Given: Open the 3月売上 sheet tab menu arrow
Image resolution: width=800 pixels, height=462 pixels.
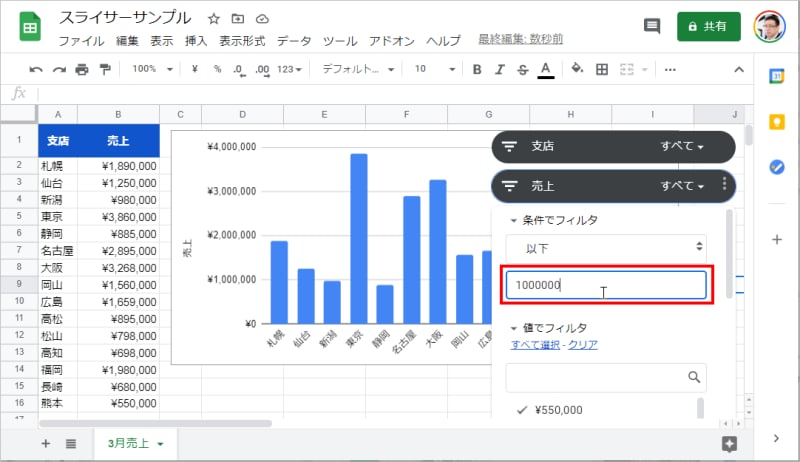Looking at the screenshot, I should click(x=161, y=444).
